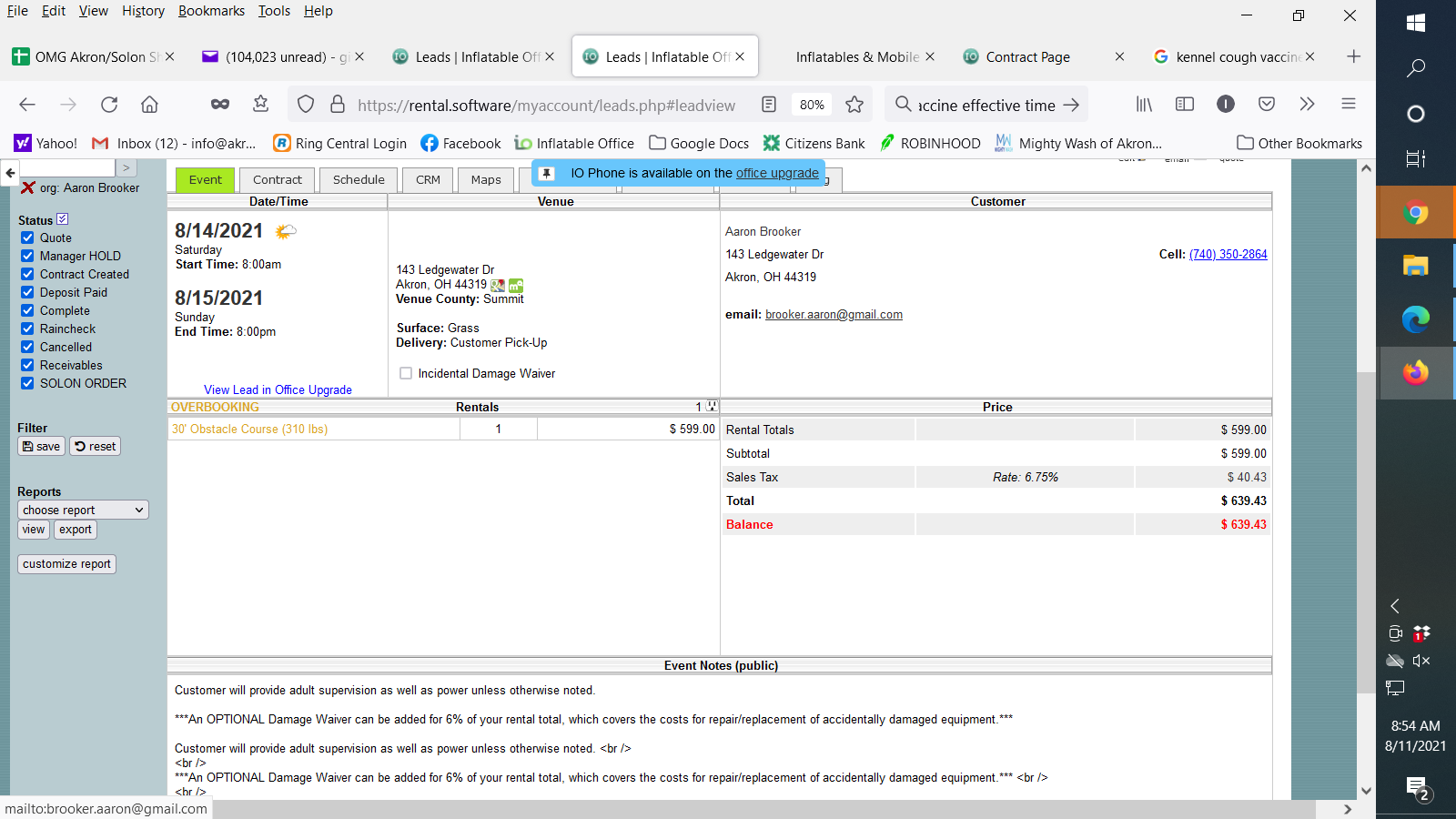Open the choose report dropdown
Image resolution: width=1456 pixels, height=819 pixels.
pyautogui.click(x=83, y=511)
